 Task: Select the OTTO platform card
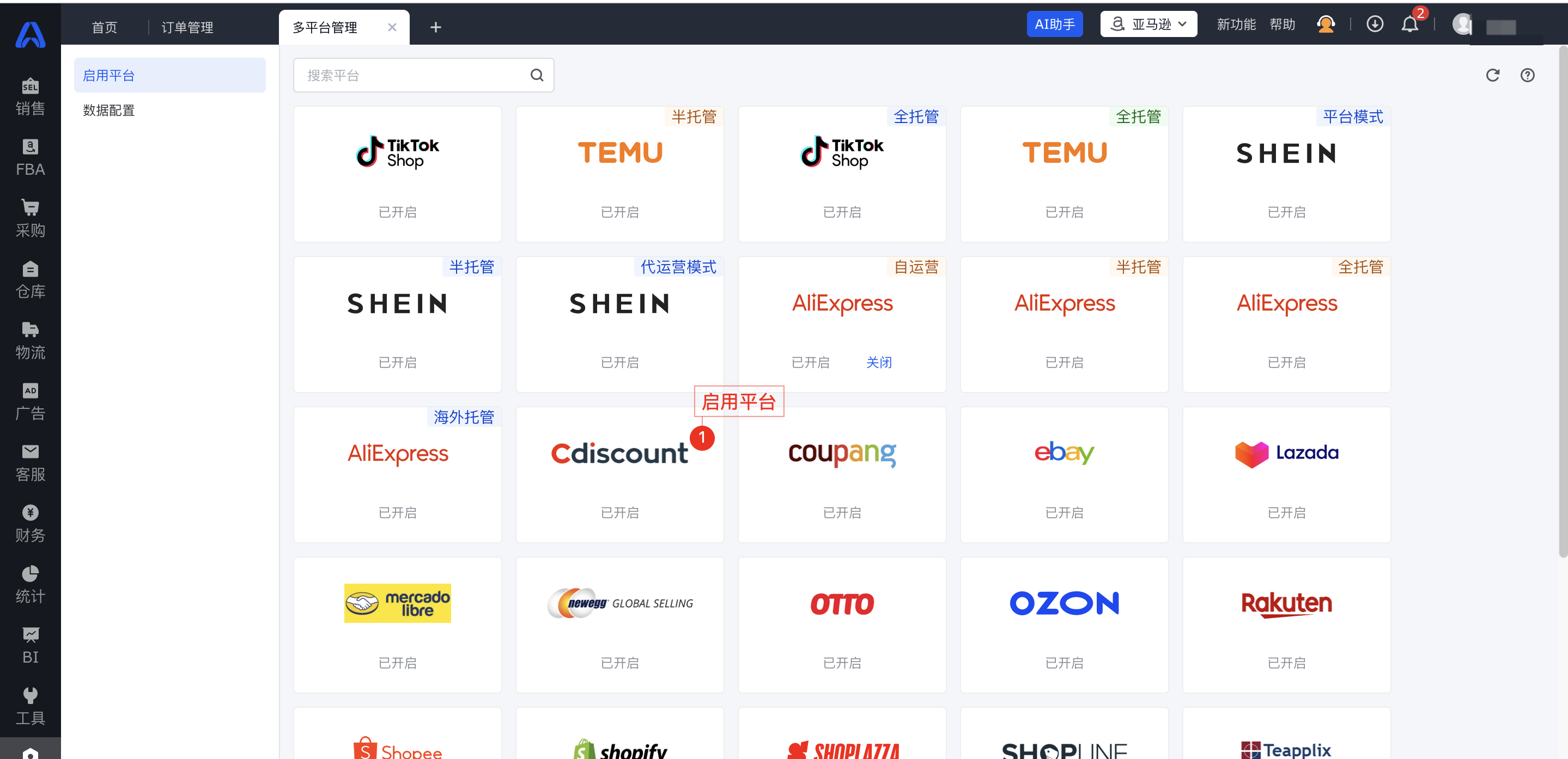pyautogui.click(x=842, y=625)
